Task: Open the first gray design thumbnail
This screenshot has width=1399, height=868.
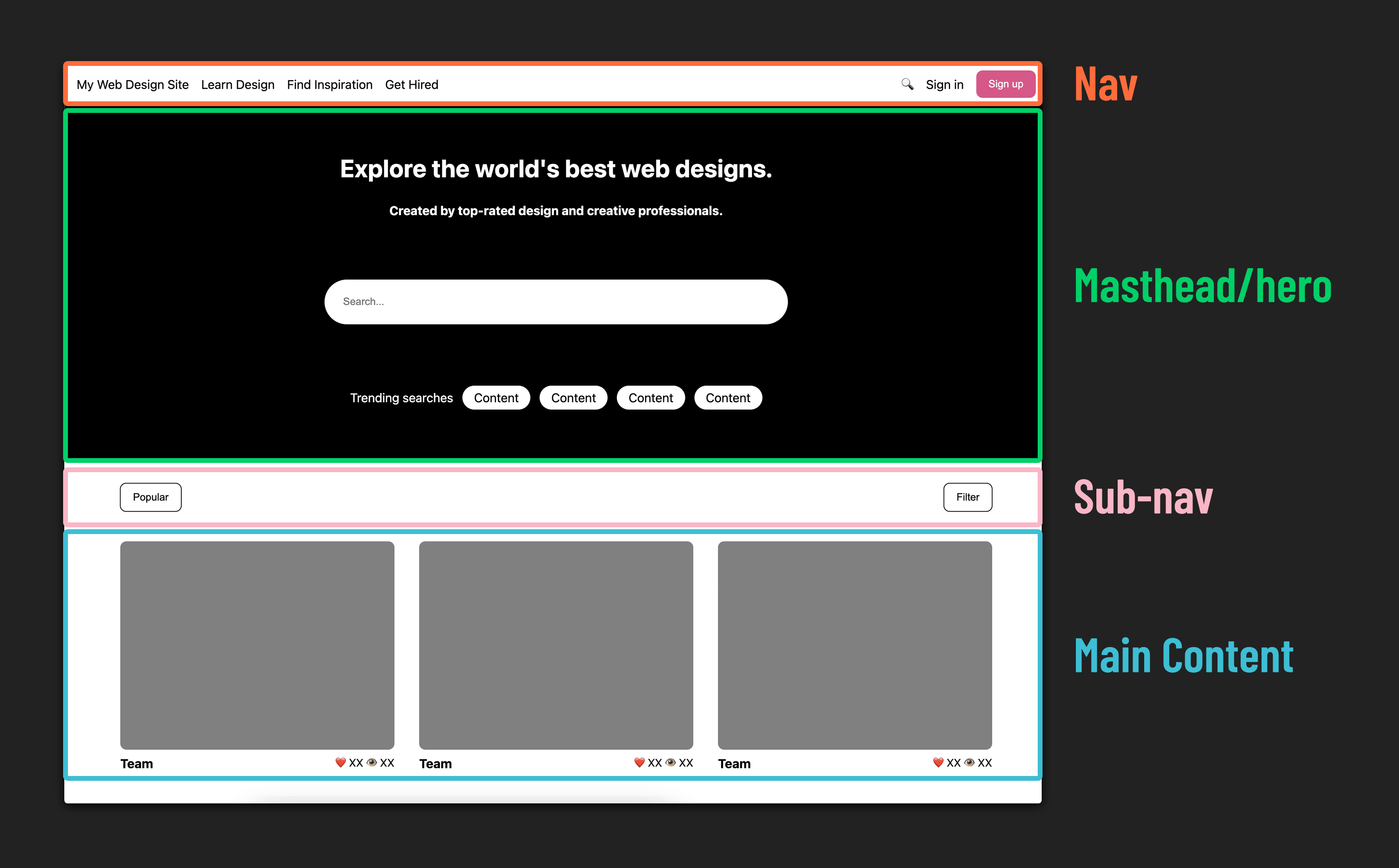Action: tap(257, 645)
